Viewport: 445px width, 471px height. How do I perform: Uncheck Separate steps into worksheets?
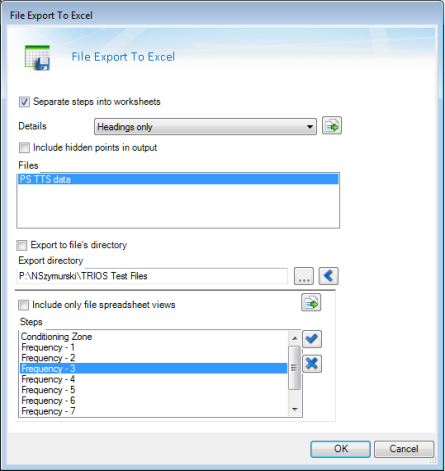pyautogui.click(x=24, y=102)
